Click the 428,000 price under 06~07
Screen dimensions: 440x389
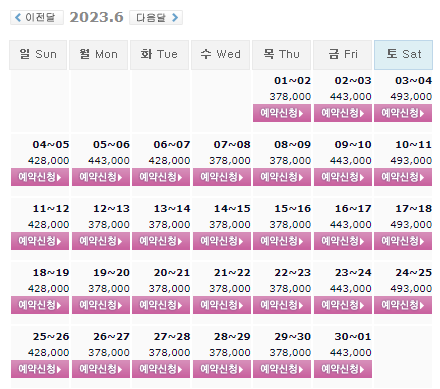click(169, 161)
